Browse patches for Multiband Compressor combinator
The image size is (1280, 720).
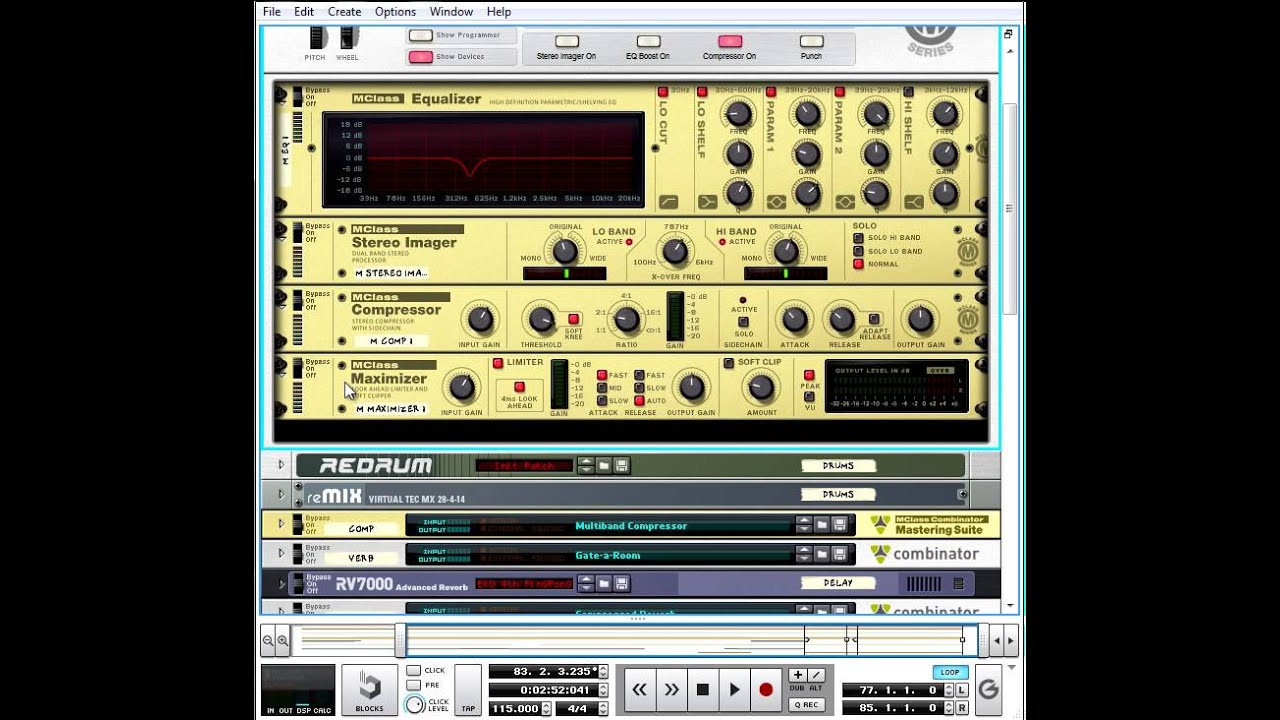coord(822,525)
